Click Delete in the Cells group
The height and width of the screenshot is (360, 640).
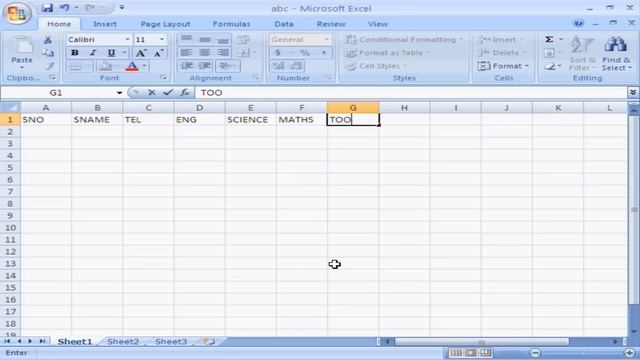click(502, 53)
